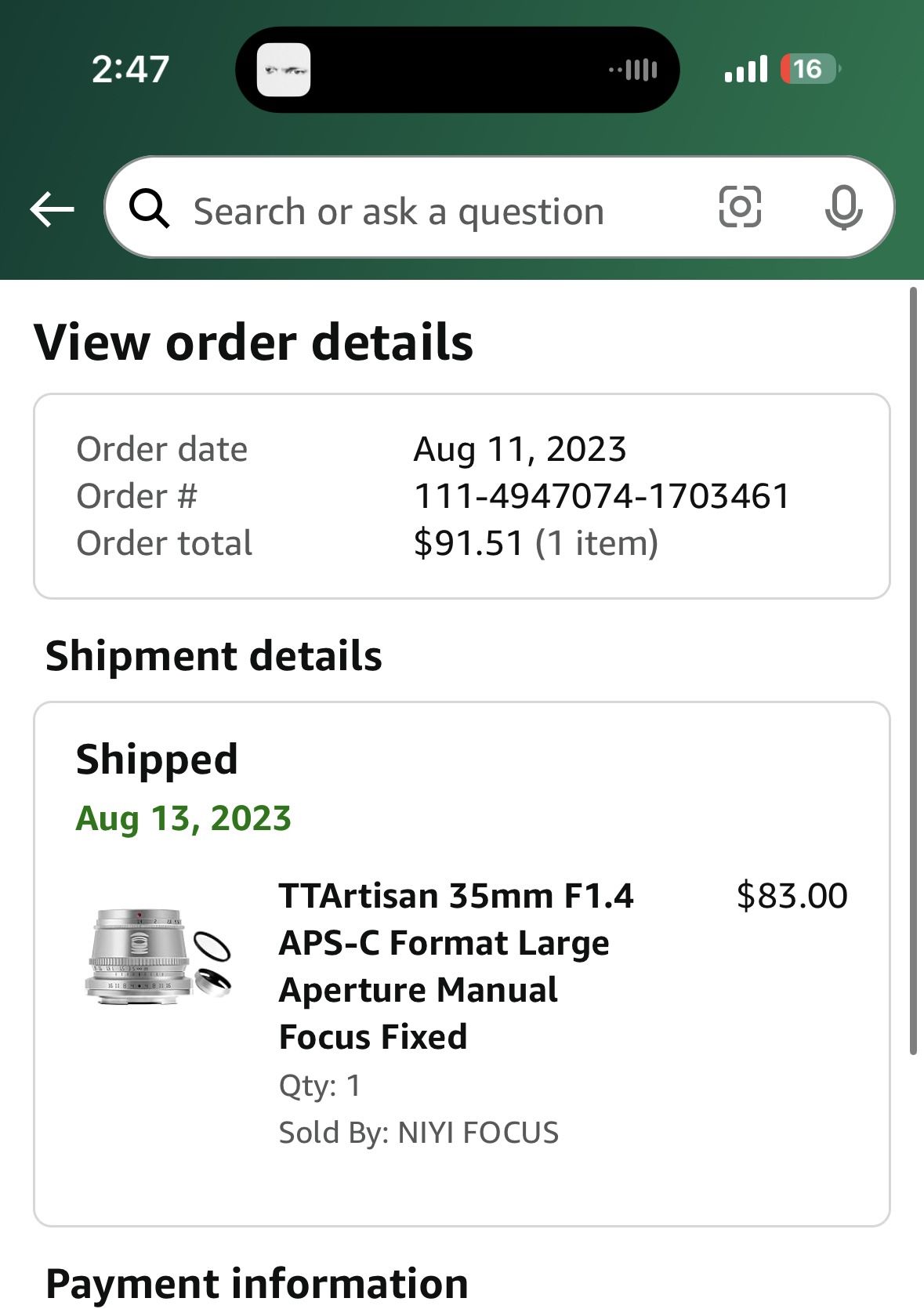Open the TTArtisan lens product thumbnail

(x=158, y=955)
